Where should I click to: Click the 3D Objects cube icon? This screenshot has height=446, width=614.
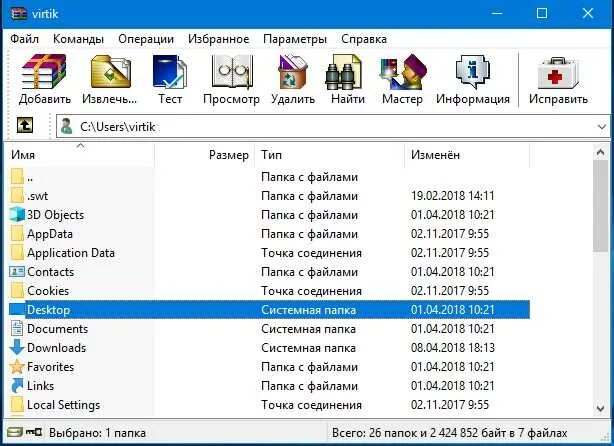pyautogui.click(x=17, y=215)
